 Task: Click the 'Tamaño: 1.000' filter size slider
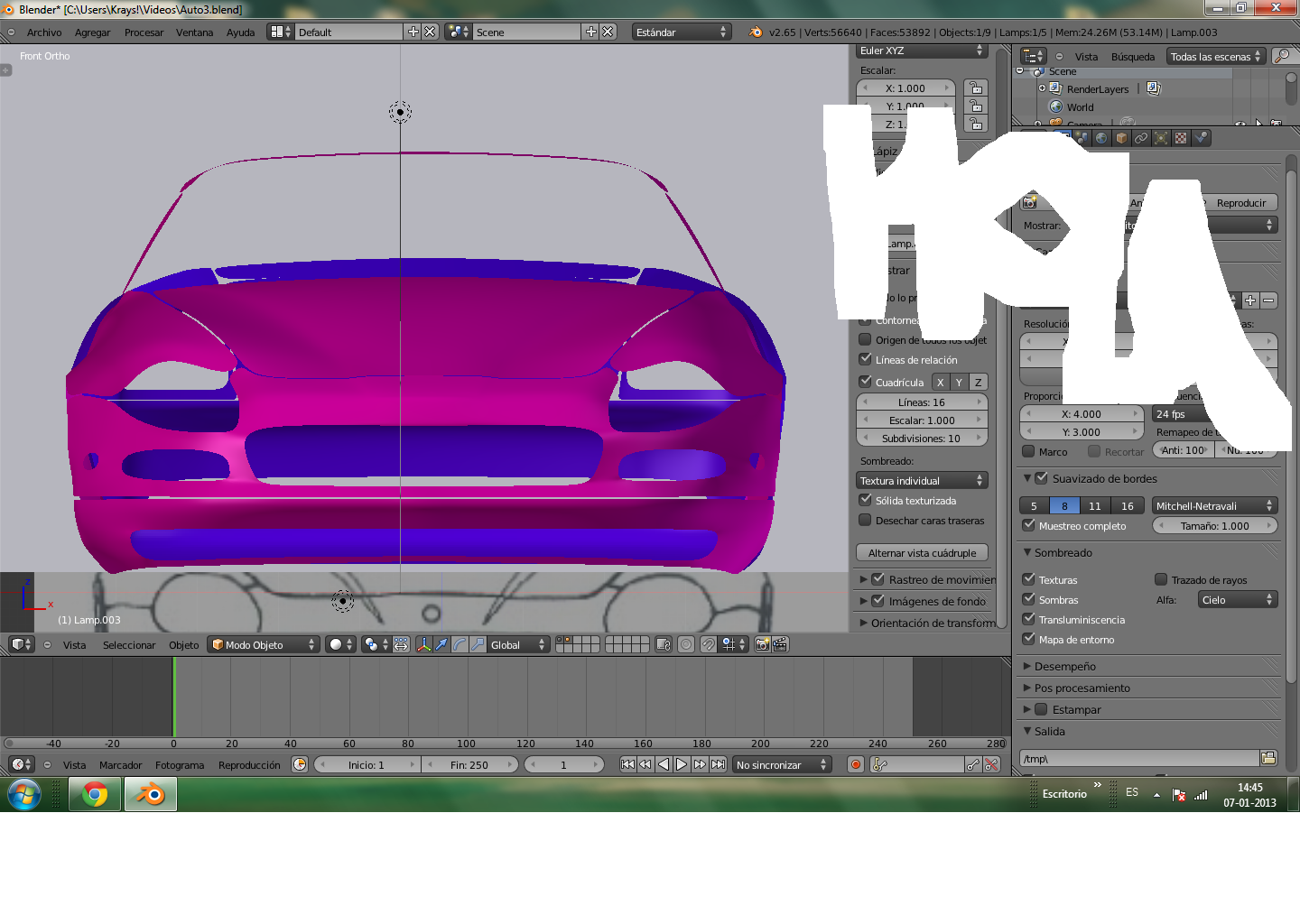coord(1215,526)
